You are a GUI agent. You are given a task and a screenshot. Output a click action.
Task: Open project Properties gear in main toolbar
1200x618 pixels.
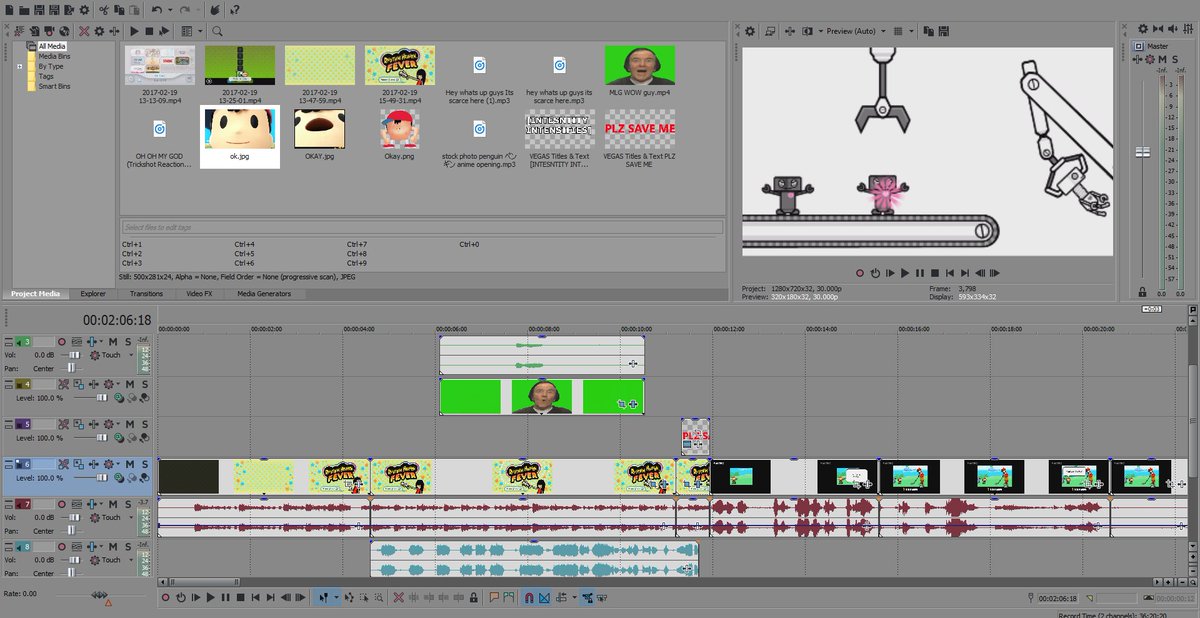pos(84,10)
